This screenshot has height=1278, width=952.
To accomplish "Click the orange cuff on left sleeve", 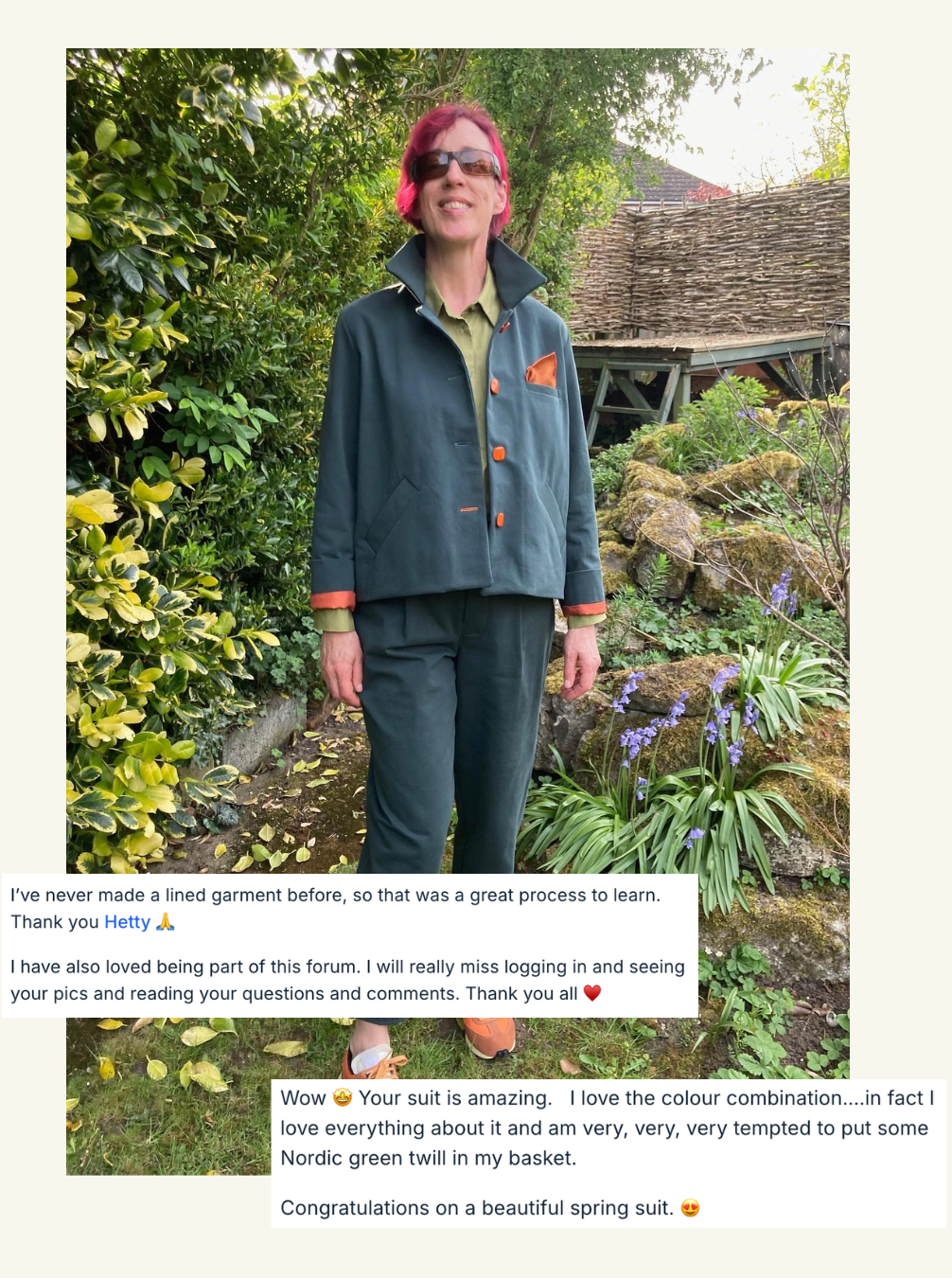I will pos(333,599).
